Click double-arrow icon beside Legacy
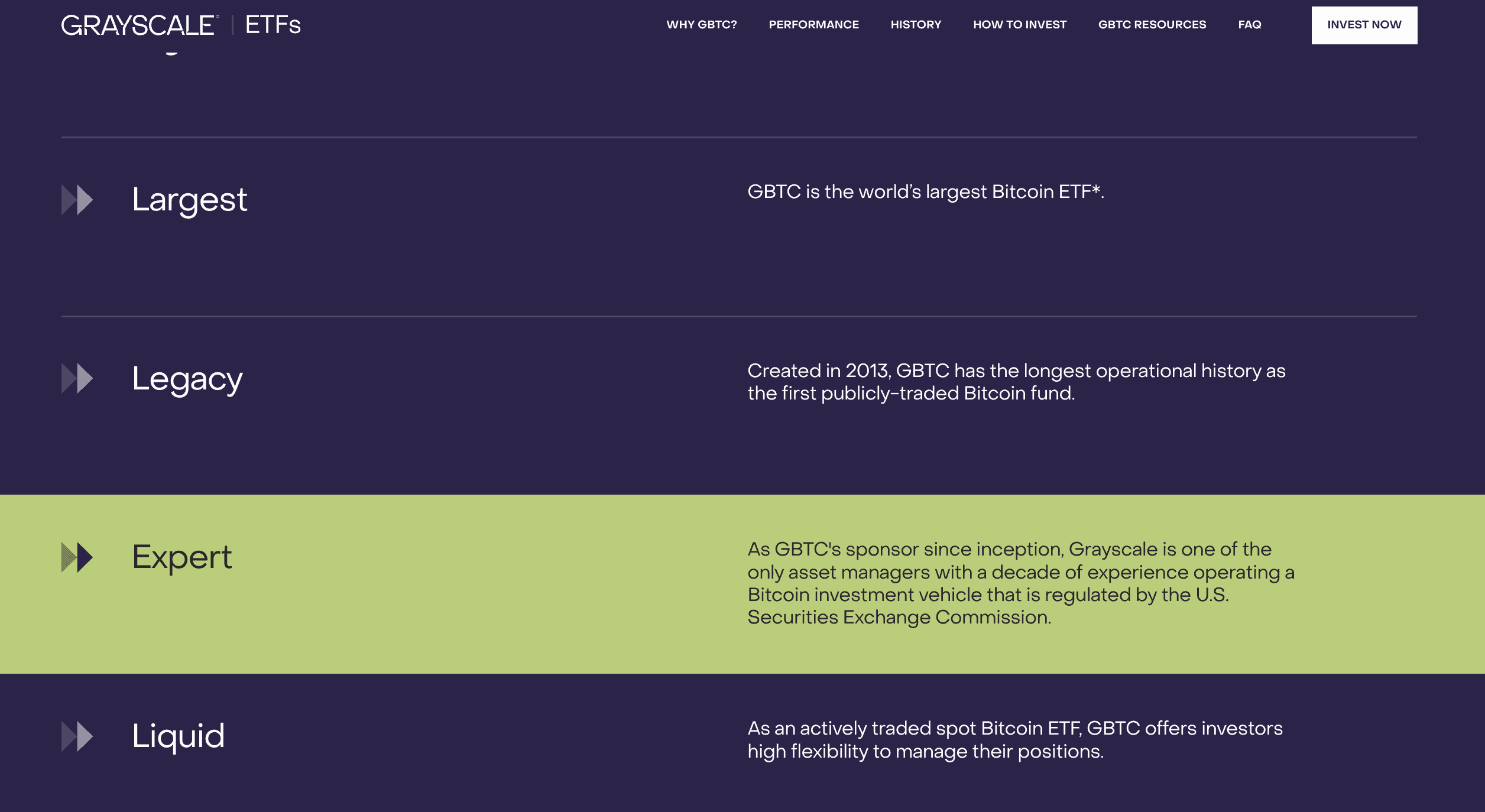 pos(77,378)
